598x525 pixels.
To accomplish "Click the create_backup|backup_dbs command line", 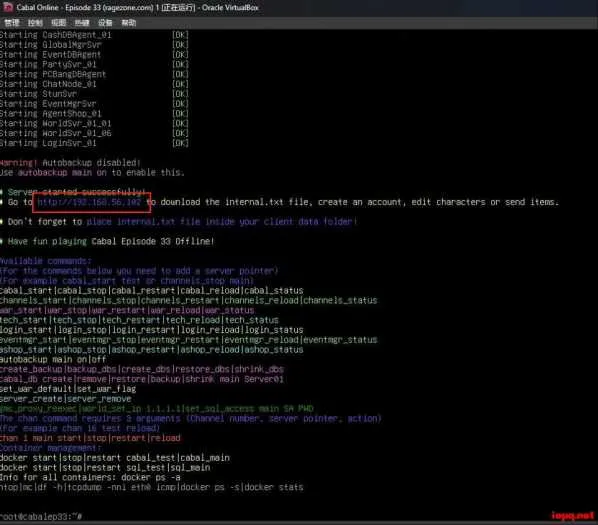I will [x=142, y=369].
